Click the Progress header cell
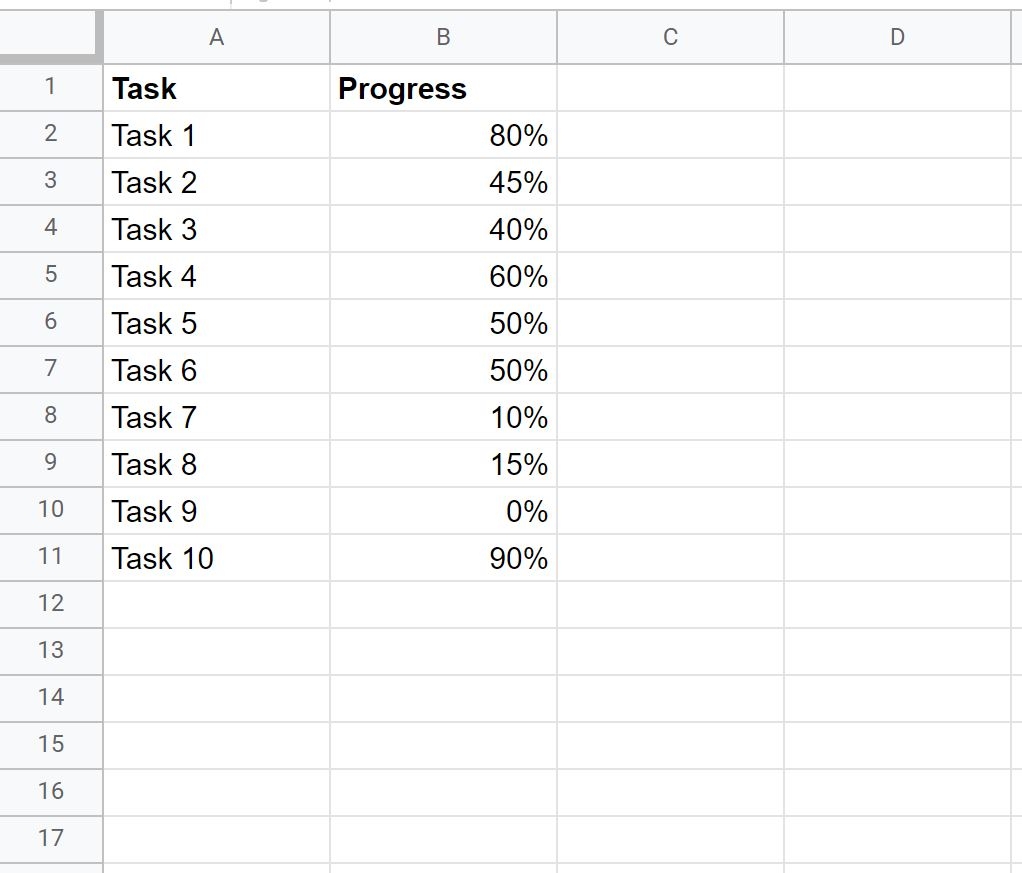 pos(443,89)
